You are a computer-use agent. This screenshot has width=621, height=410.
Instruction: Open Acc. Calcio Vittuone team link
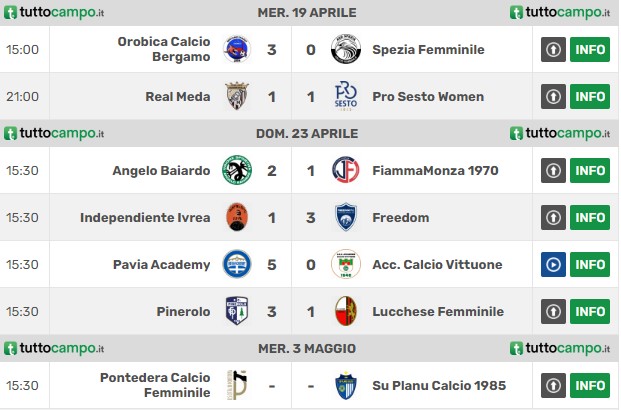coord(437,264)
